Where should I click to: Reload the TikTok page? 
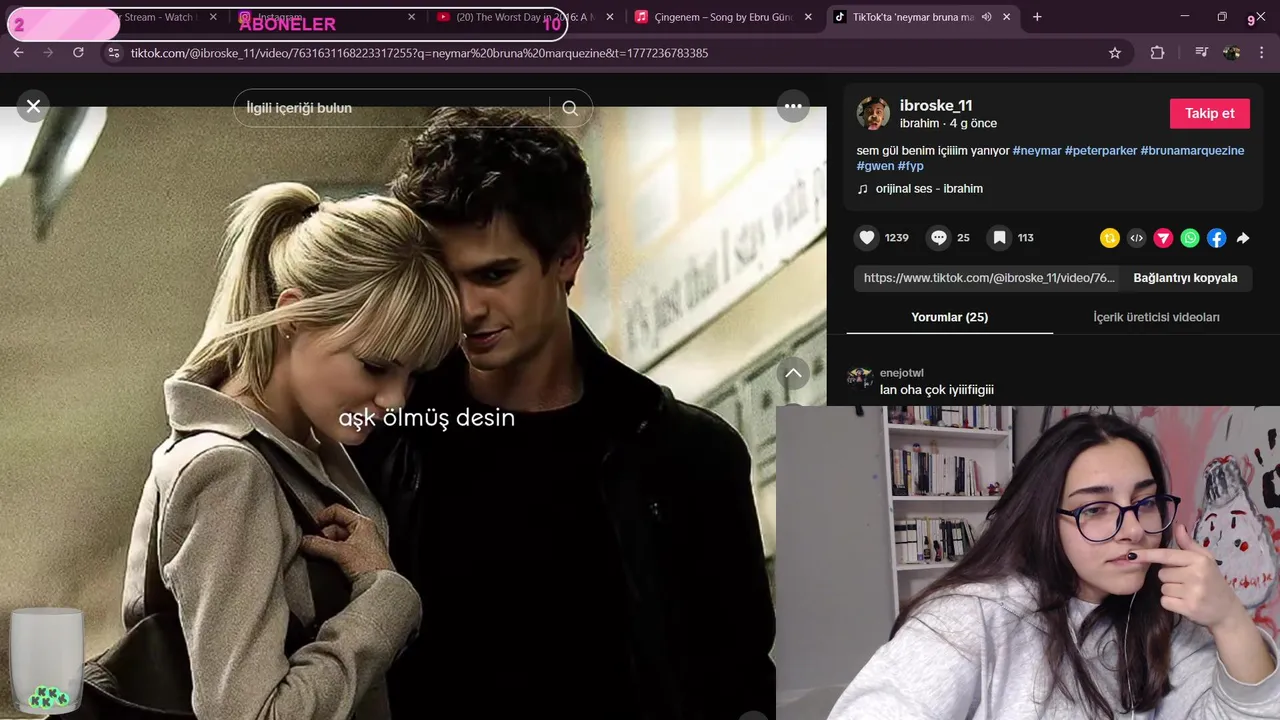click(x=78, y=52)
